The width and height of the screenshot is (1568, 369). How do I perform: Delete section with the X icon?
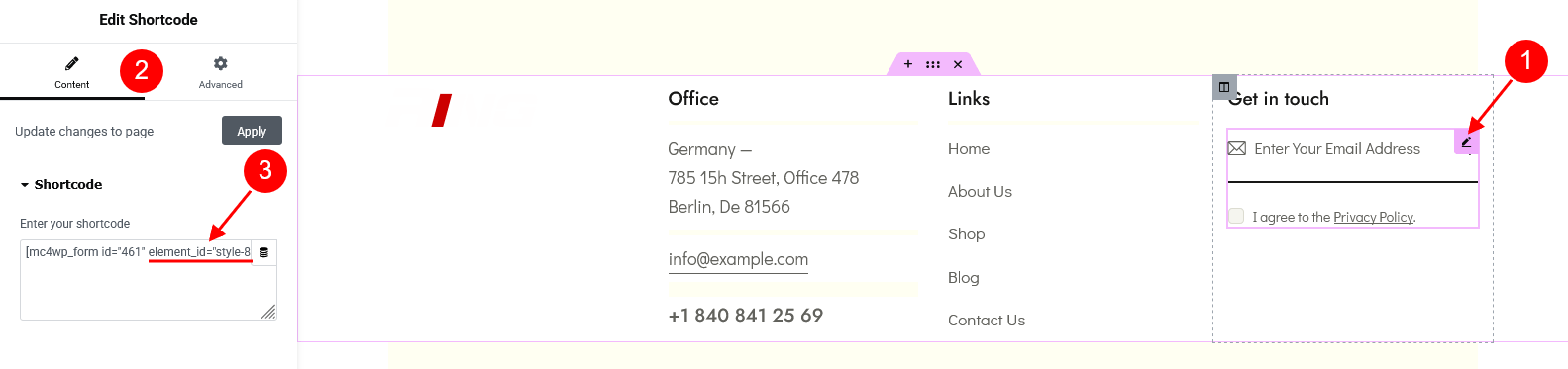[x=958, y=64]
